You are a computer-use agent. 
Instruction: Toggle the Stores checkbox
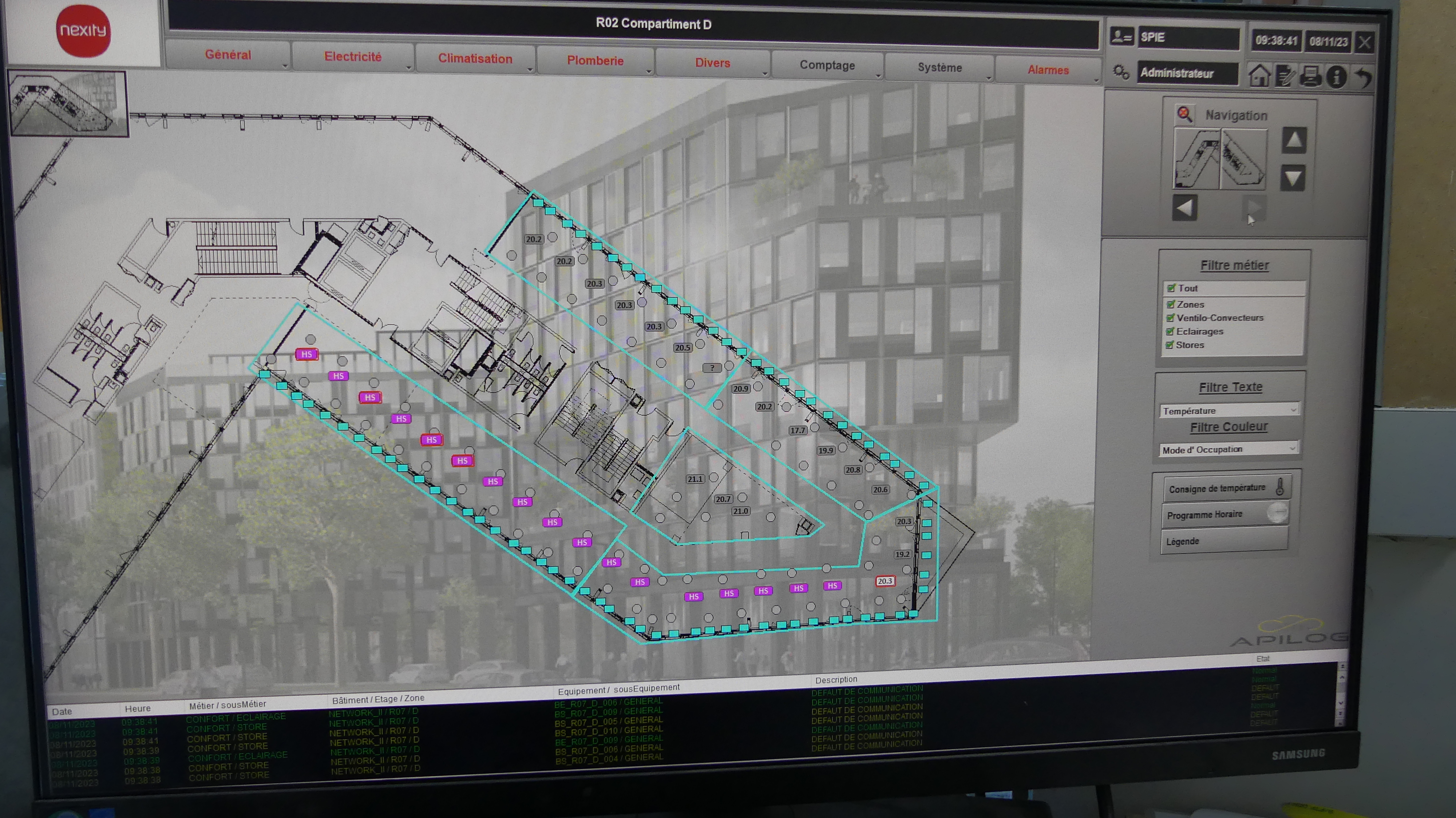point(1170,345)
